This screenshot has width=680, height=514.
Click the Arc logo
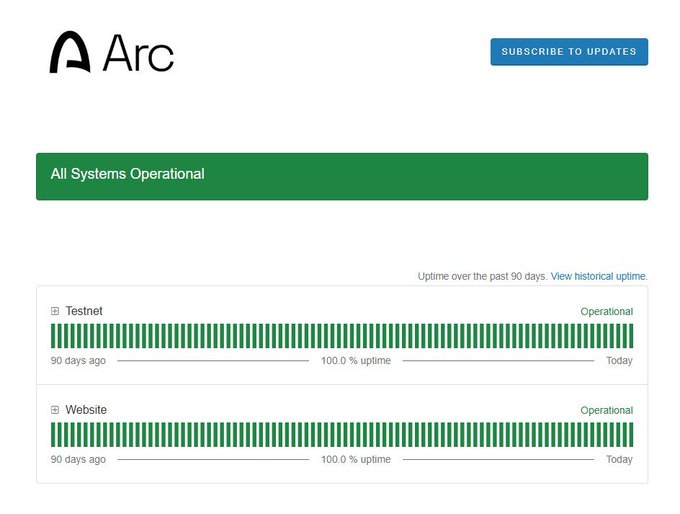pos(112,52)
